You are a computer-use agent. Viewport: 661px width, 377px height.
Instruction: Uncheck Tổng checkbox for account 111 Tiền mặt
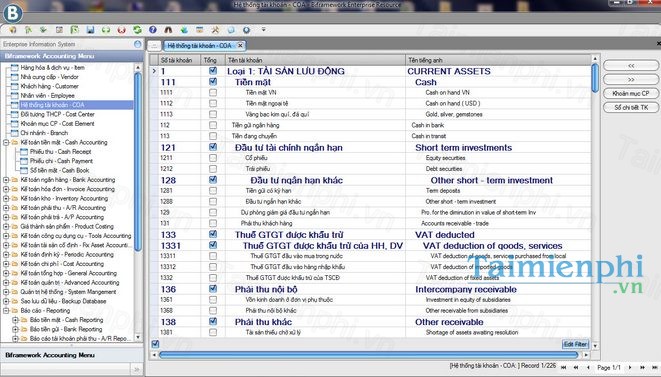click(x=213, y=81)
